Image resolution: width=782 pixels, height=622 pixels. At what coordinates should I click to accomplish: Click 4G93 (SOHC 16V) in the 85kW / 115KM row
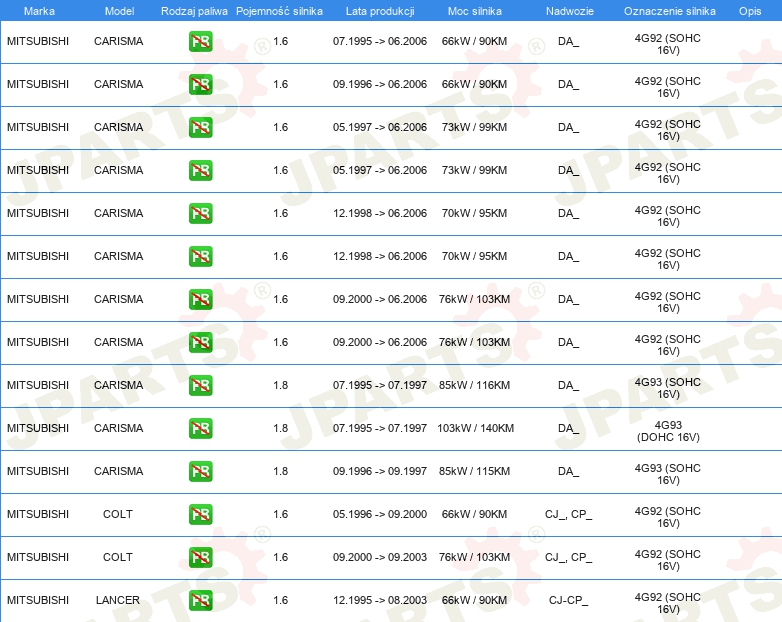(x=668, y=474)
